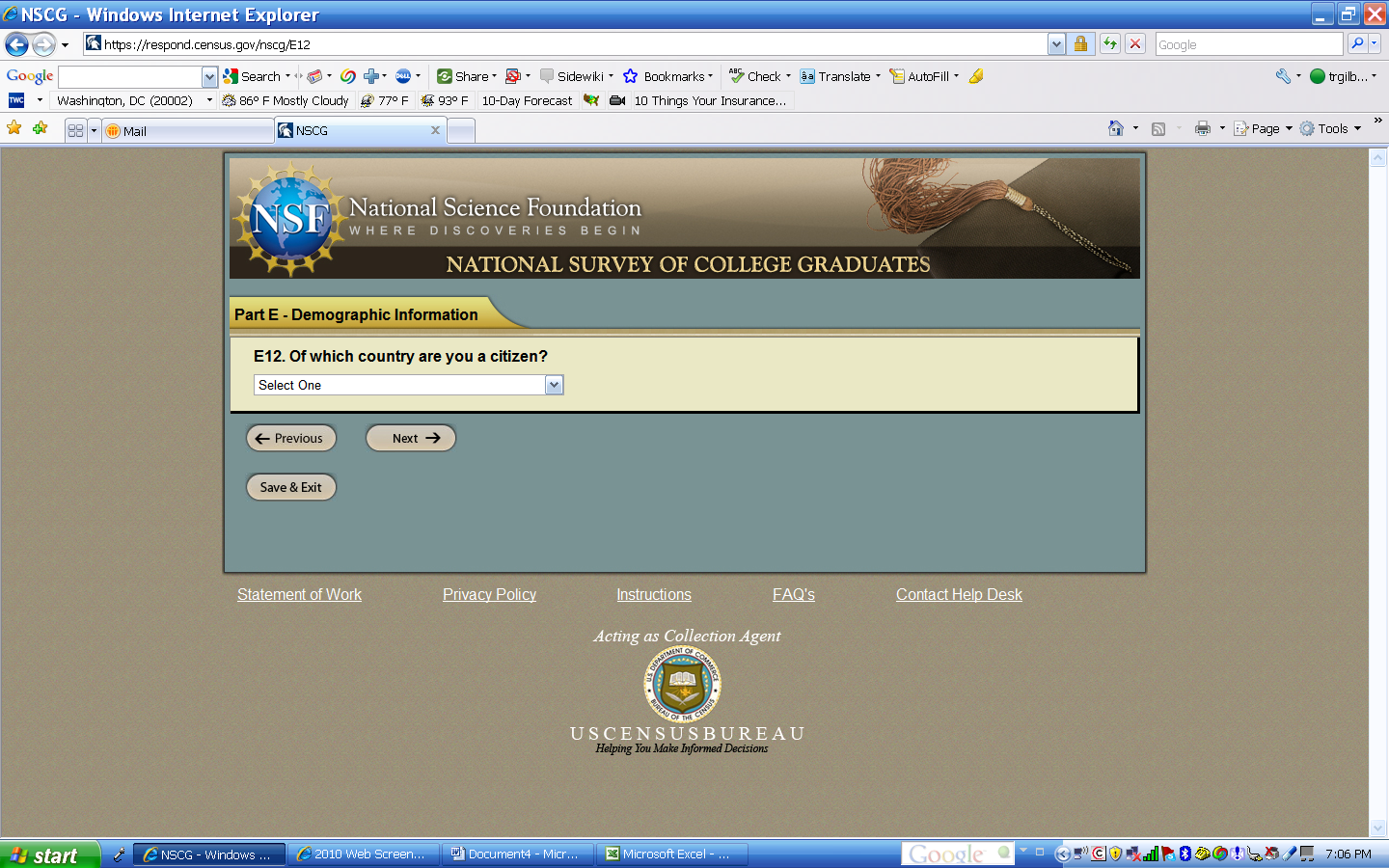Image resolution: width=1389 pixels, height=868 pixels.
Task: Close the NSCG tab
Action: tap(435, 130)
